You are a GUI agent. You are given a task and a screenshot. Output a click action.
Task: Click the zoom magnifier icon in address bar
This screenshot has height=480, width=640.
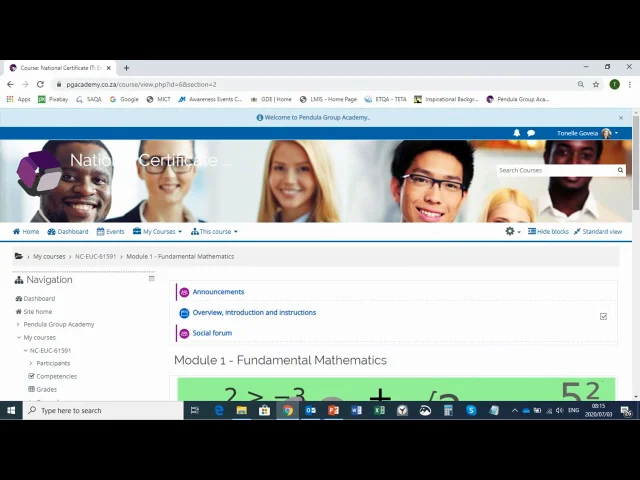click(x=580, y=84)
